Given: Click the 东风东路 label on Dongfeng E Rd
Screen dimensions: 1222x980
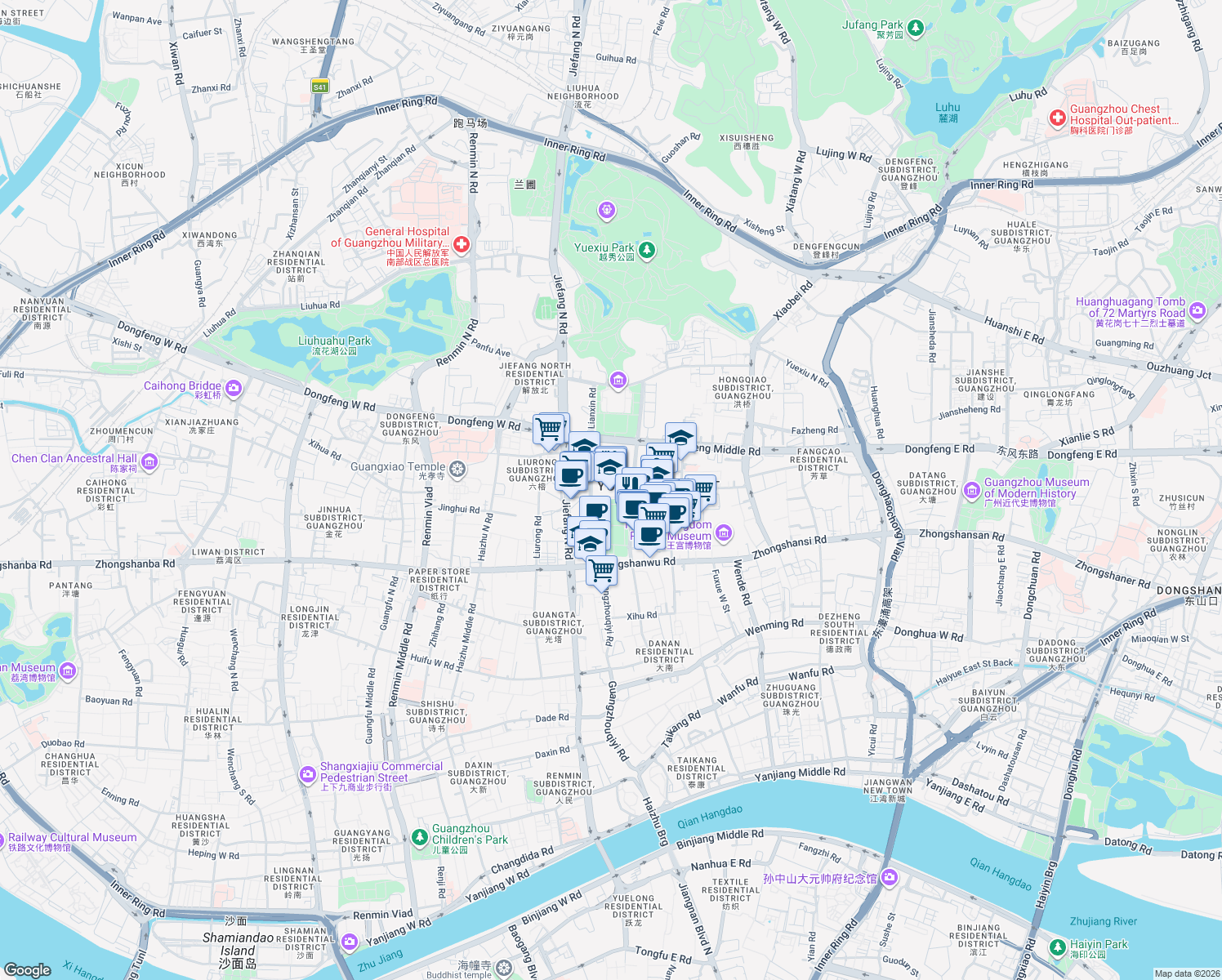Looking at the screenshot, I should click(x=1018, y=452).
